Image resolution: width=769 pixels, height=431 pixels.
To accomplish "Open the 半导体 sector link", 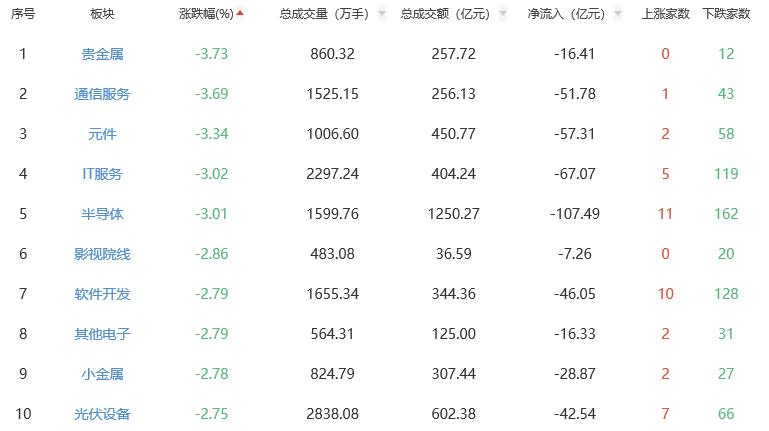I will click(x=102, y=213).
